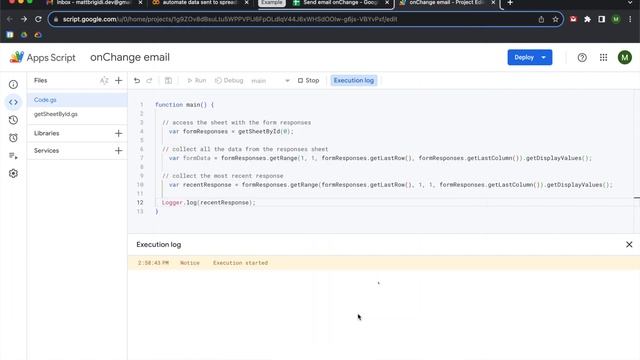This screenshot has width=640, height=360.
Task: Add a library with Libraries plus icon
Action: (118, 133)
